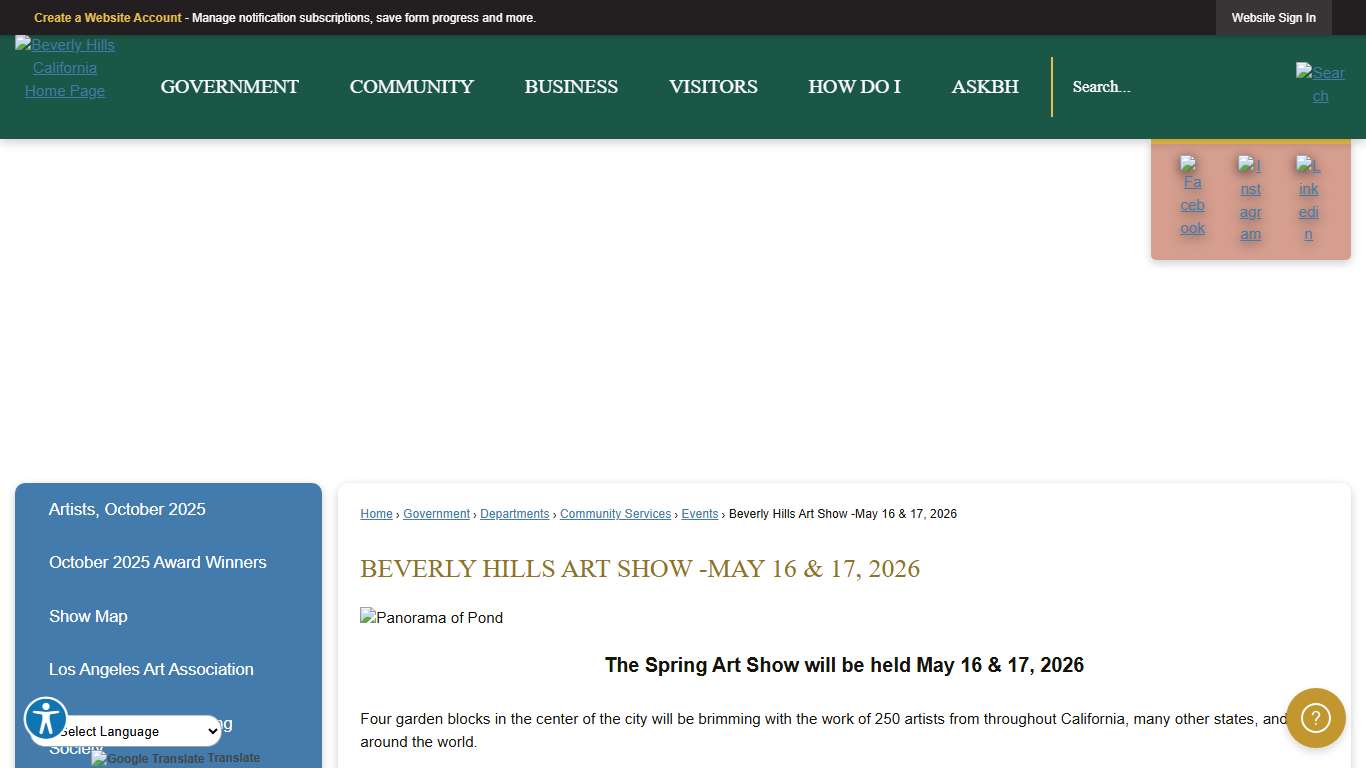Open the orange help question mark bubble
The image size is (1366, 768).
coord(1315,718)
